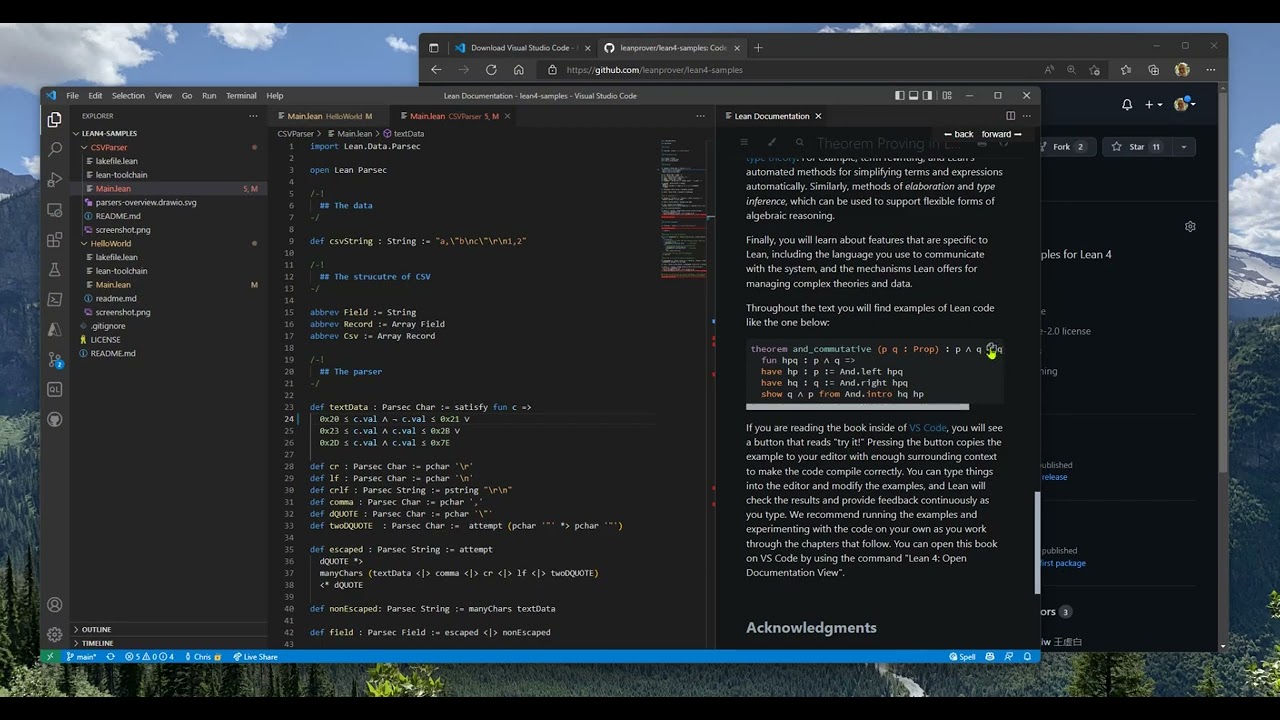Viewport: 1280px width, 720px height.
Task: Open the Search view in the activity bar
Action: click(55, 150)
